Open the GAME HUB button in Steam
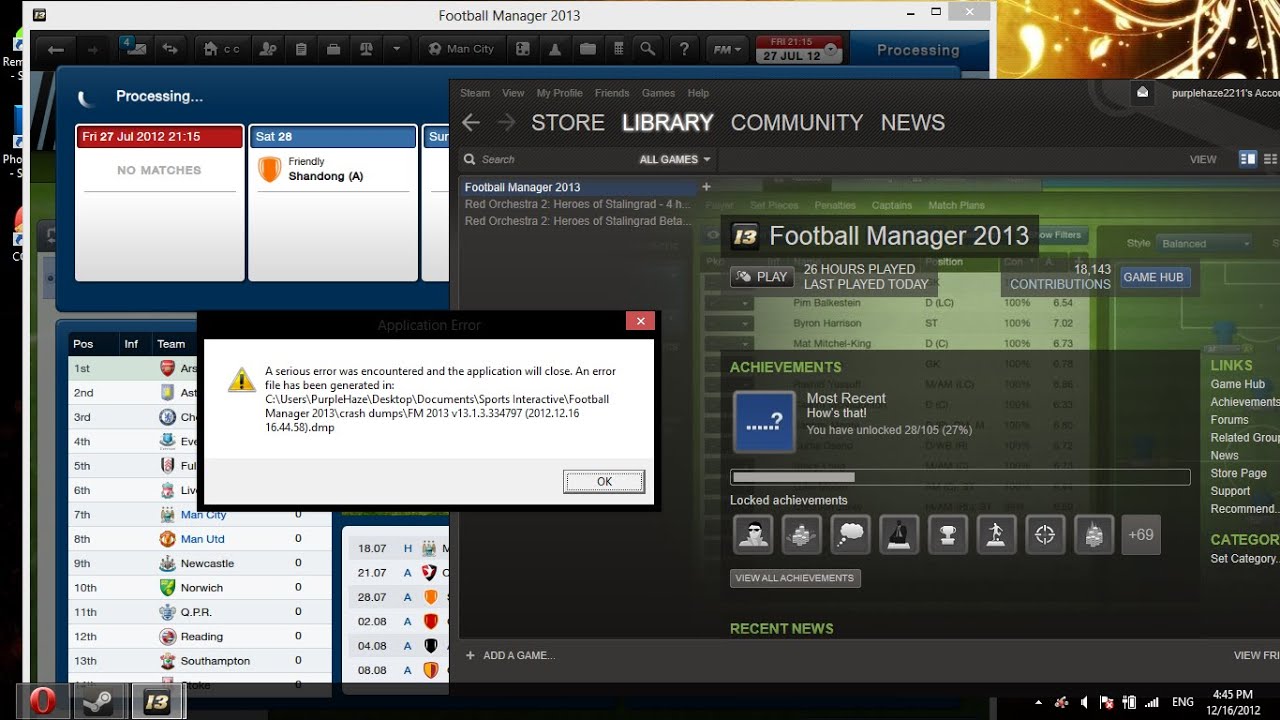This screenshot has height=720, width=1280. [1153, 277]
